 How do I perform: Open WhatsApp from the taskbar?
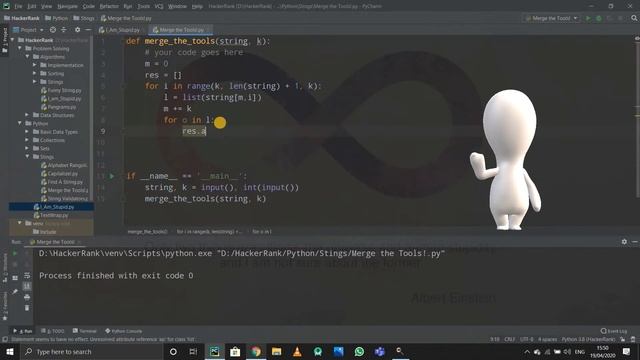tap(359, 351)
